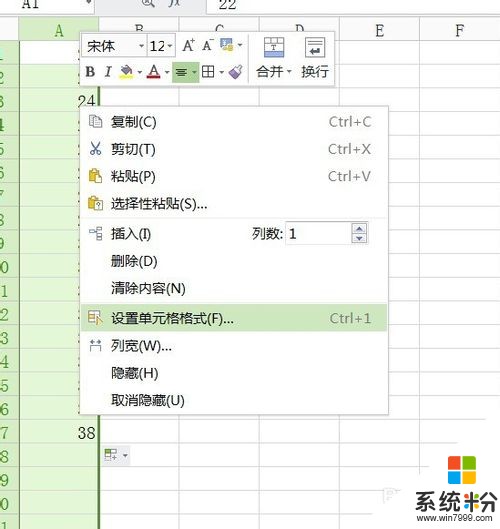Click the increase font size icon
This screenshot has width=500, height=529.
188,45
